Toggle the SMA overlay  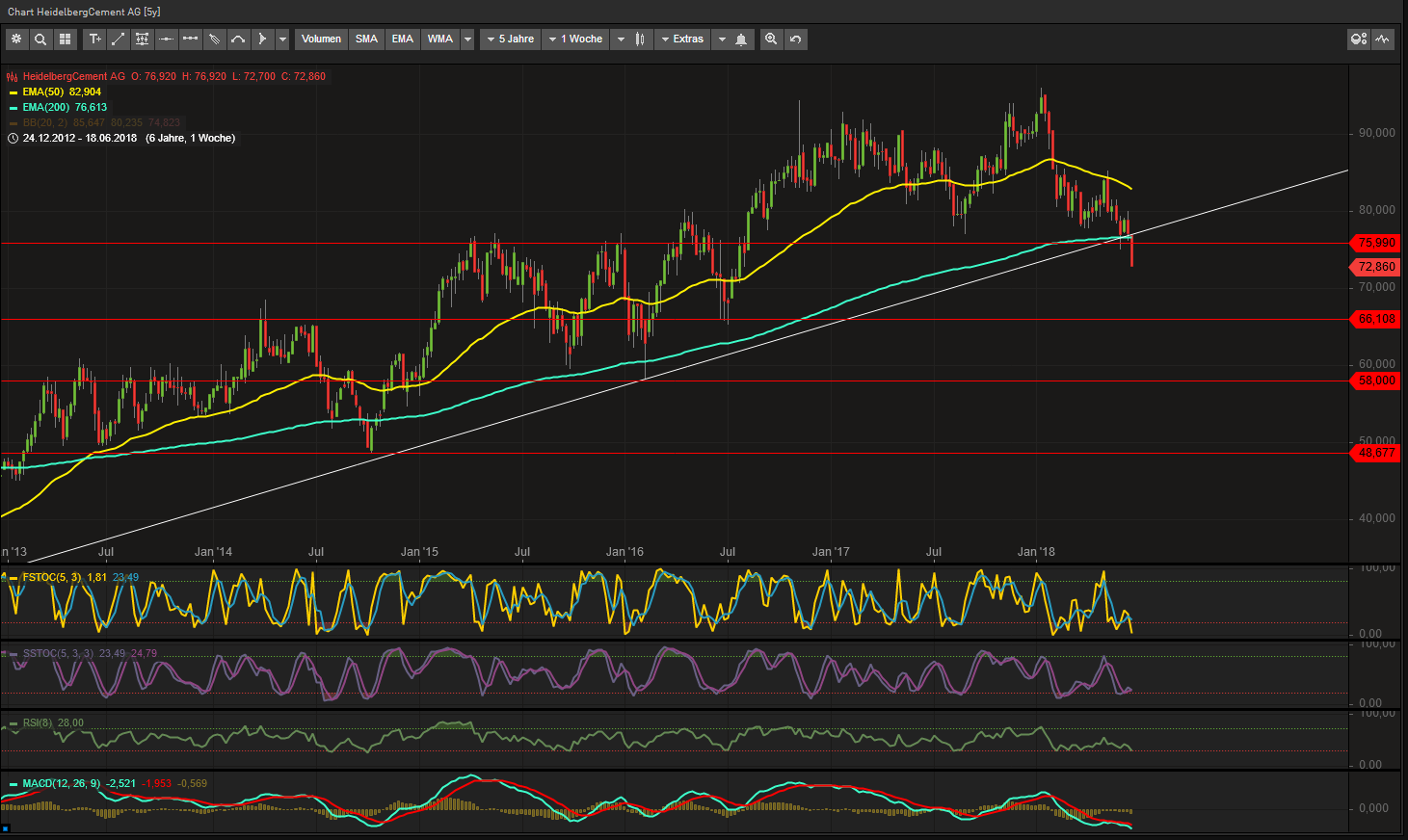[x=366, y=39]
